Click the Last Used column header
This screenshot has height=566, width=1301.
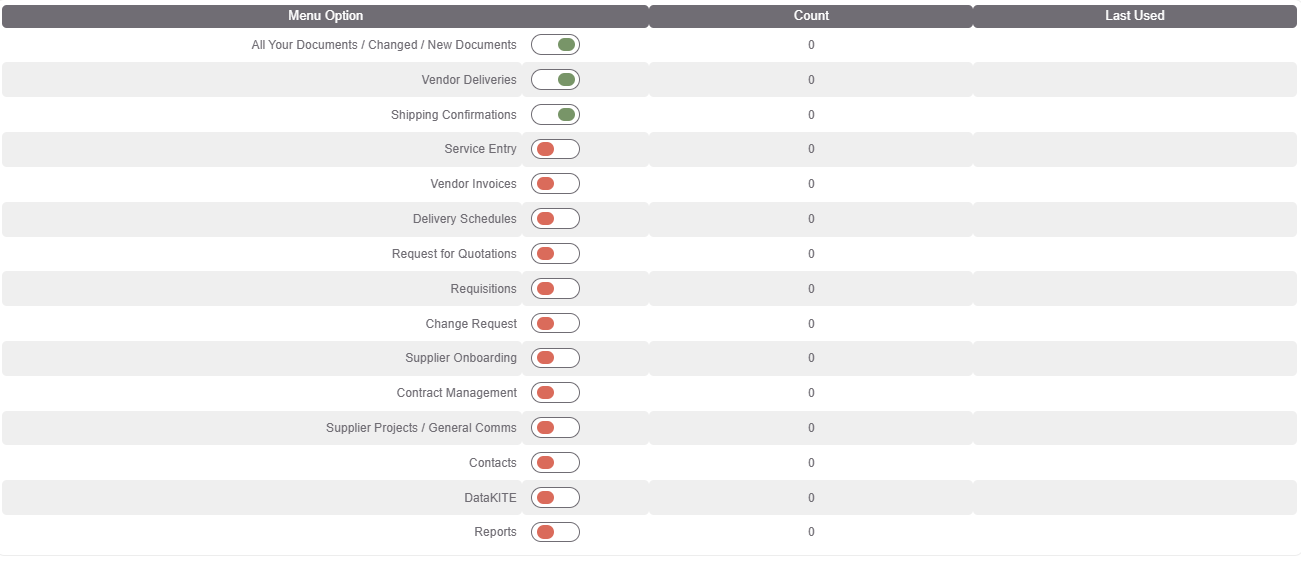pos(1135,16)
